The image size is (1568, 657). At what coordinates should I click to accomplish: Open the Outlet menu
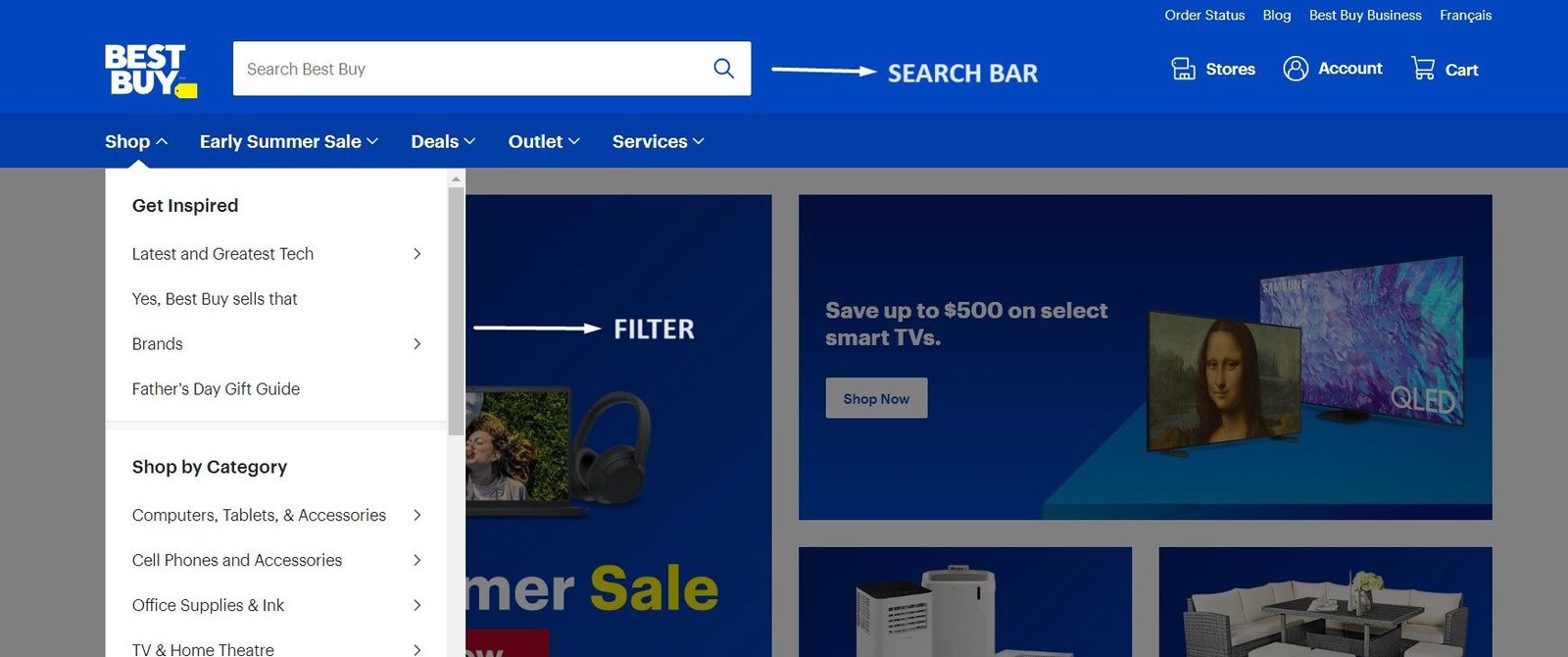[x=544, y=141]
